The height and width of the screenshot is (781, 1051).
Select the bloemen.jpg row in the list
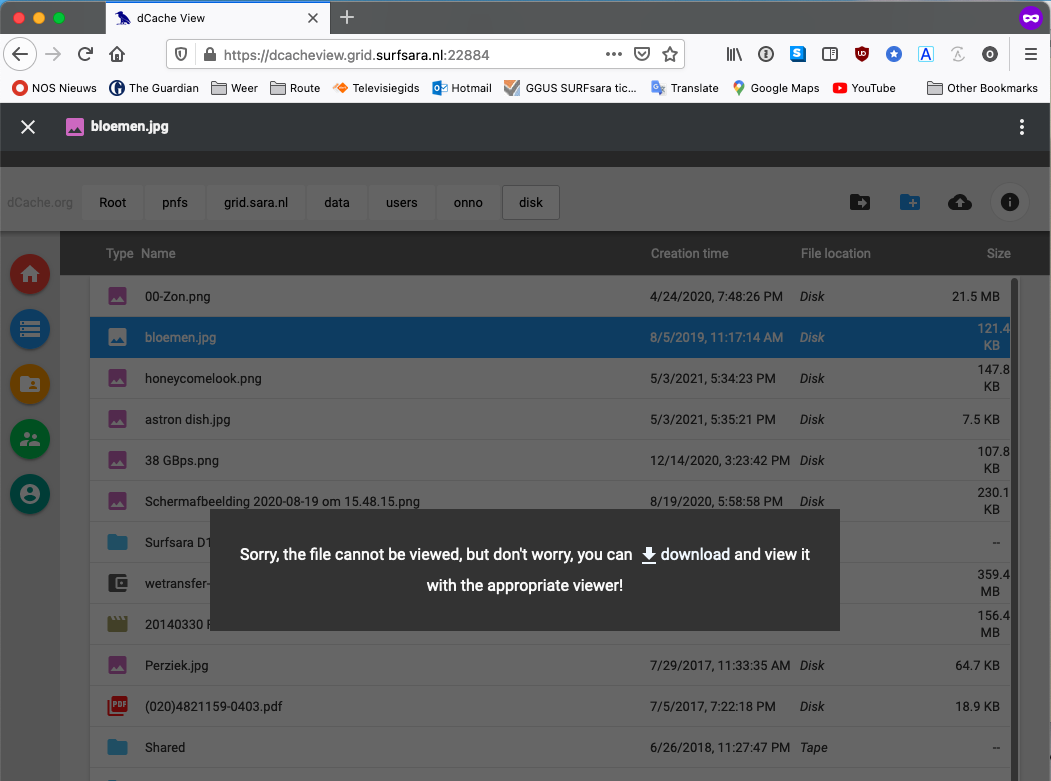[550, 337]
